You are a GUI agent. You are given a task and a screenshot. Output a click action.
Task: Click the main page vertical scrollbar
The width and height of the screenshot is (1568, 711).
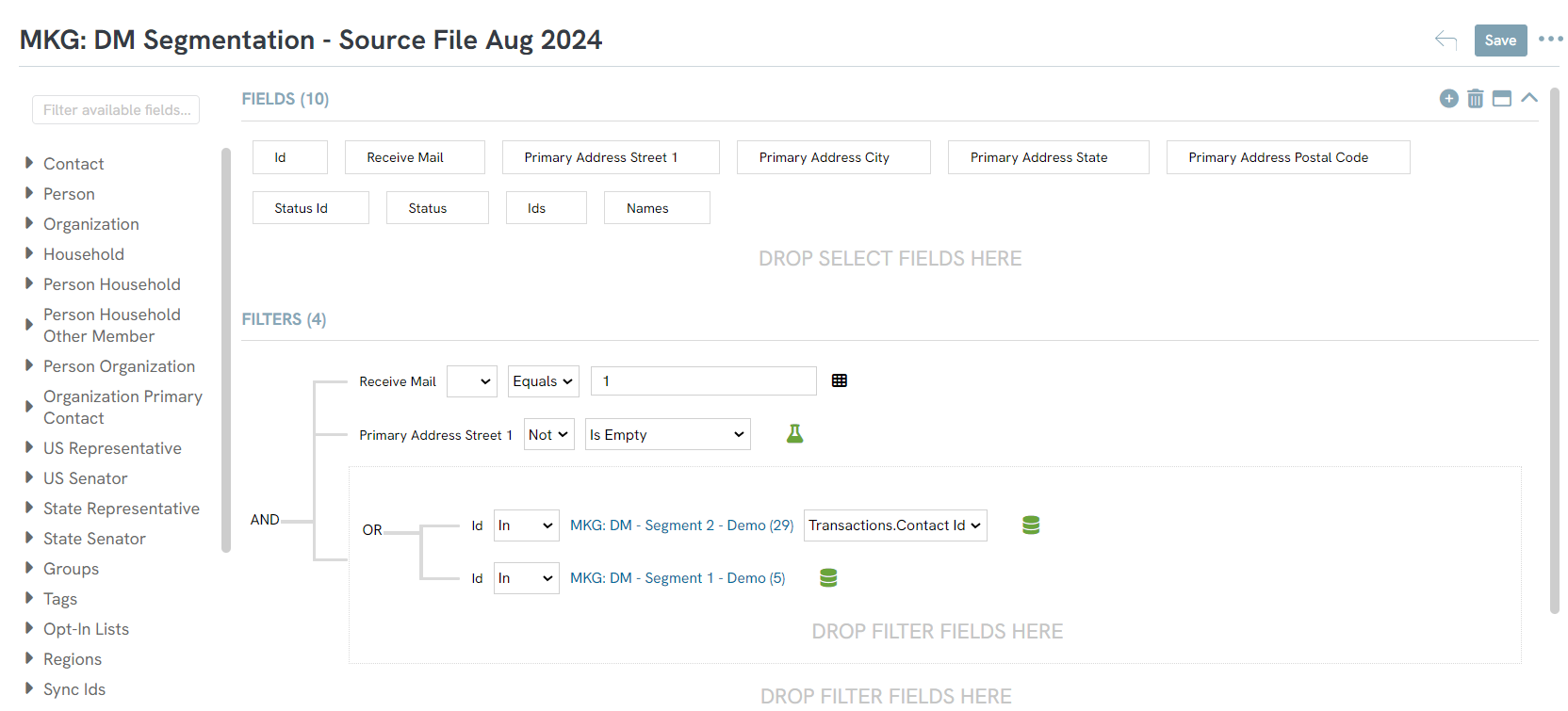(1555, 350)
